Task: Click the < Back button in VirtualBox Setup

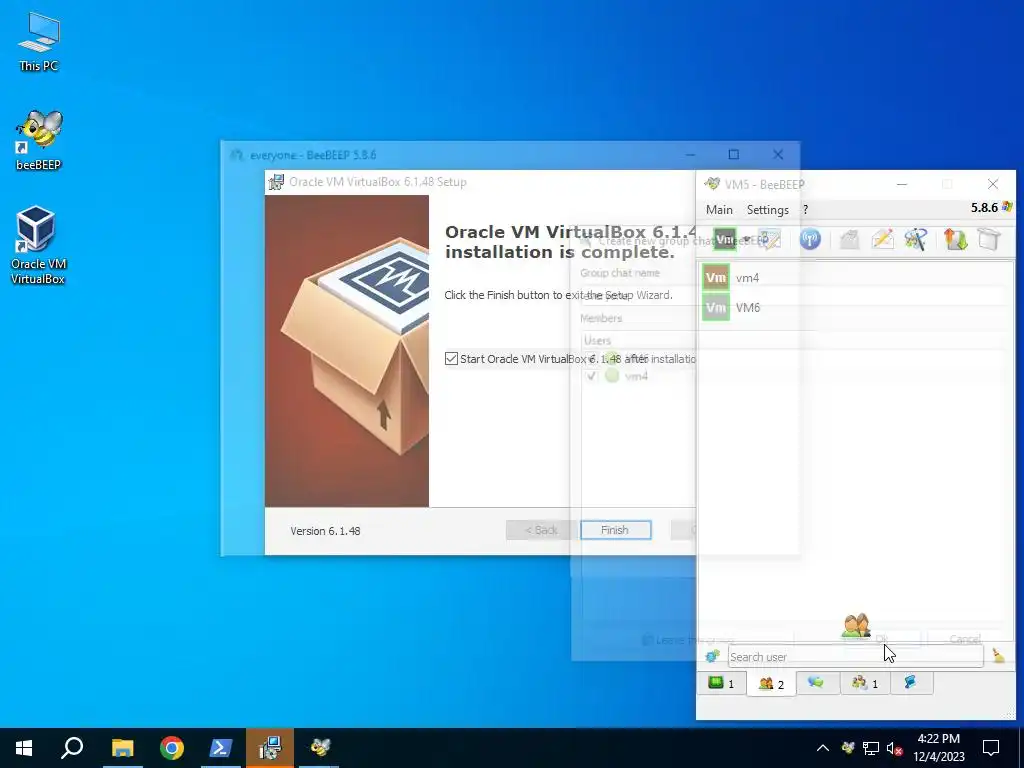Action: [541, 530]
